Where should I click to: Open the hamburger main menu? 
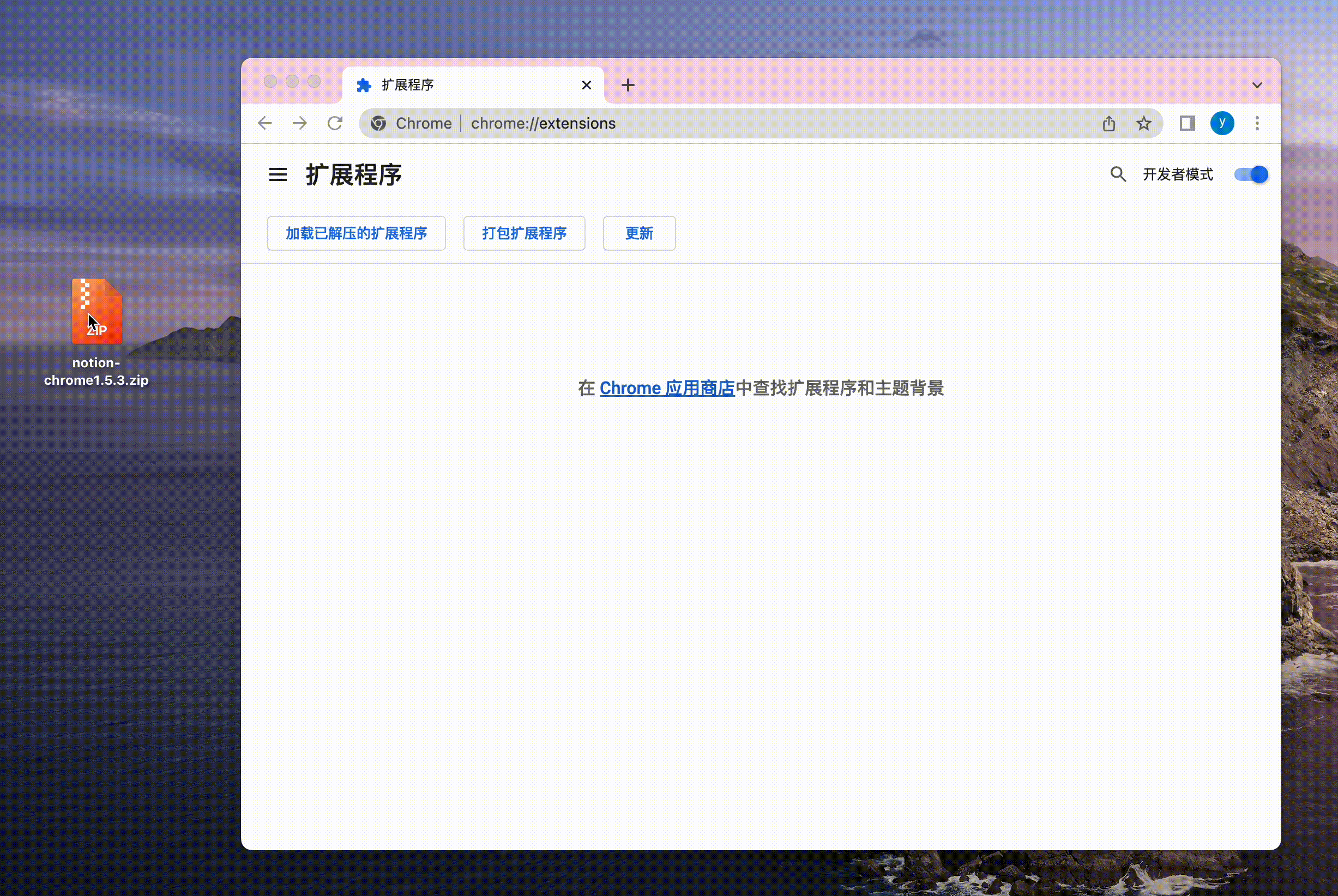pyautogui.click(x=278, y=174)
